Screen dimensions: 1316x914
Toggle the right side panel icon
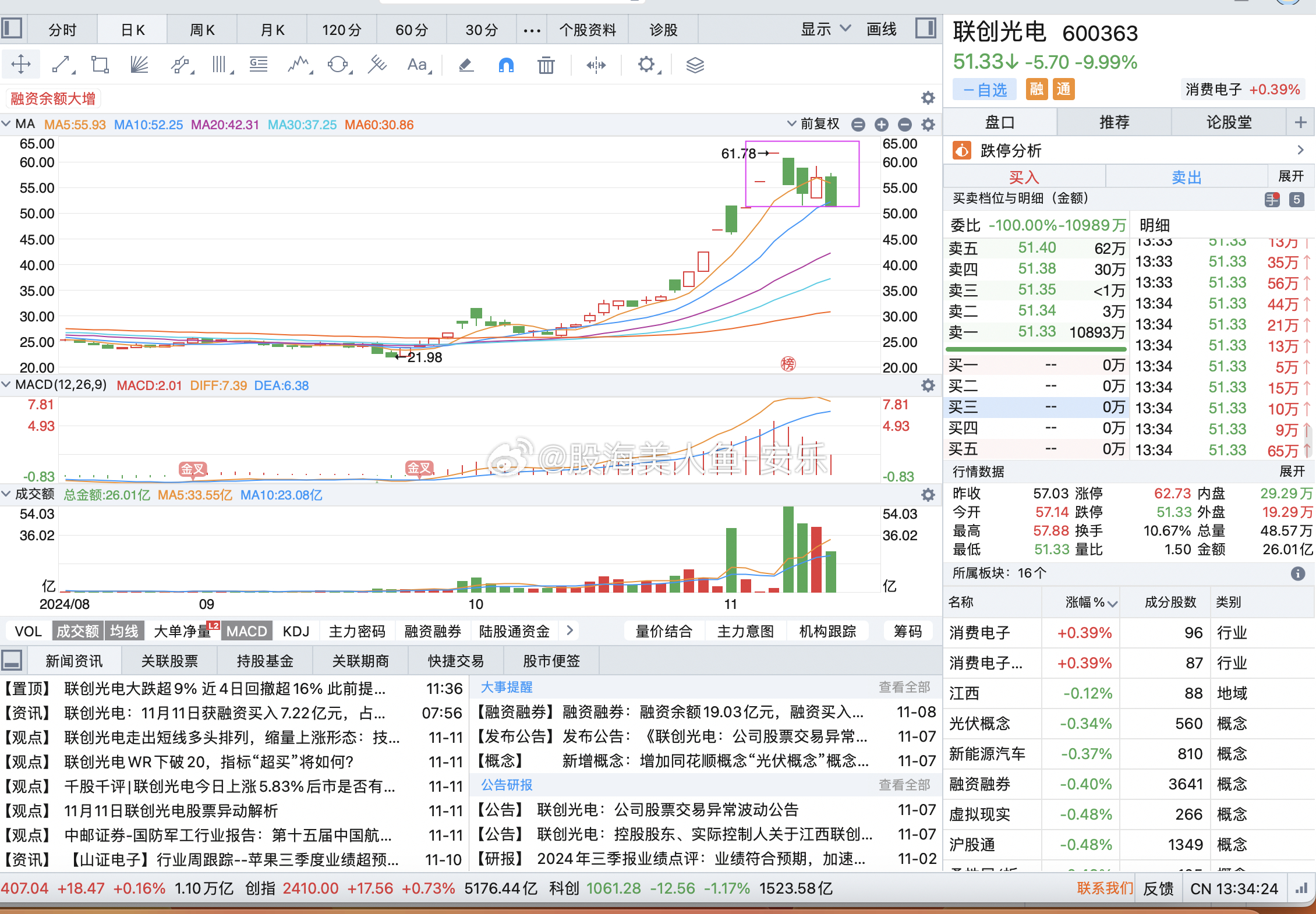pos(925,29)
